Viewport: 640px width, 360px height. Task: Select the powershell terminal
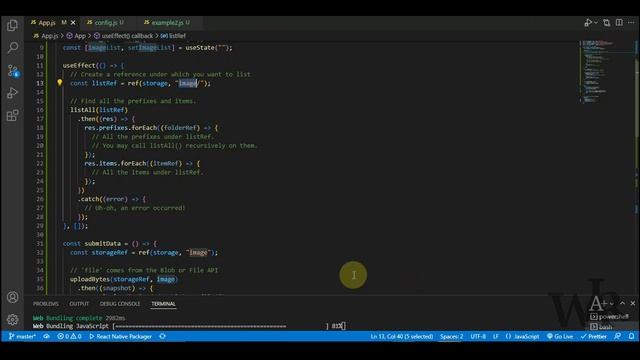coord(610,317)
